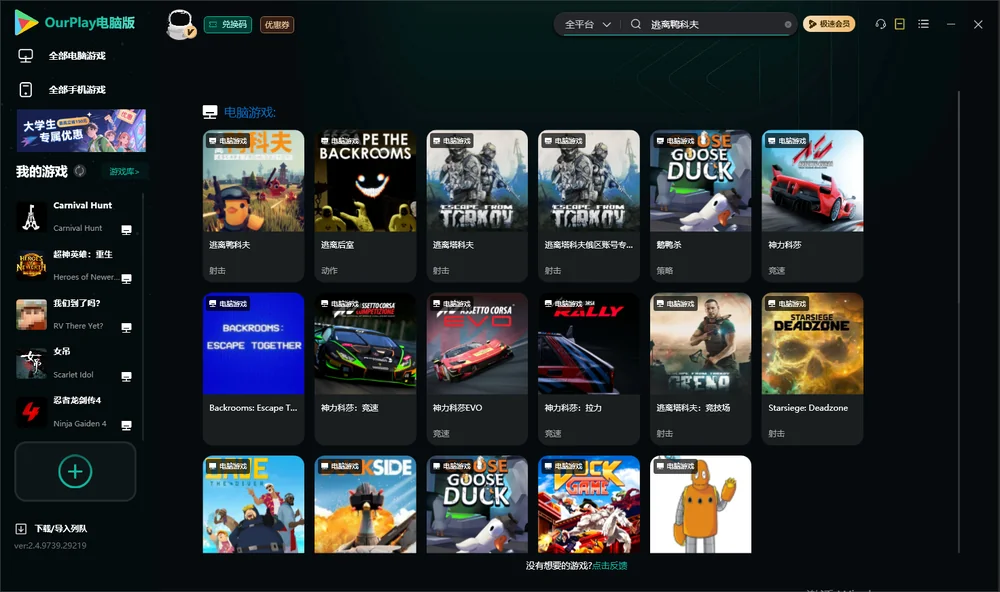Open the Backrooms: Escape Together card
The image size is (1000, 592).
click(253, 369)
